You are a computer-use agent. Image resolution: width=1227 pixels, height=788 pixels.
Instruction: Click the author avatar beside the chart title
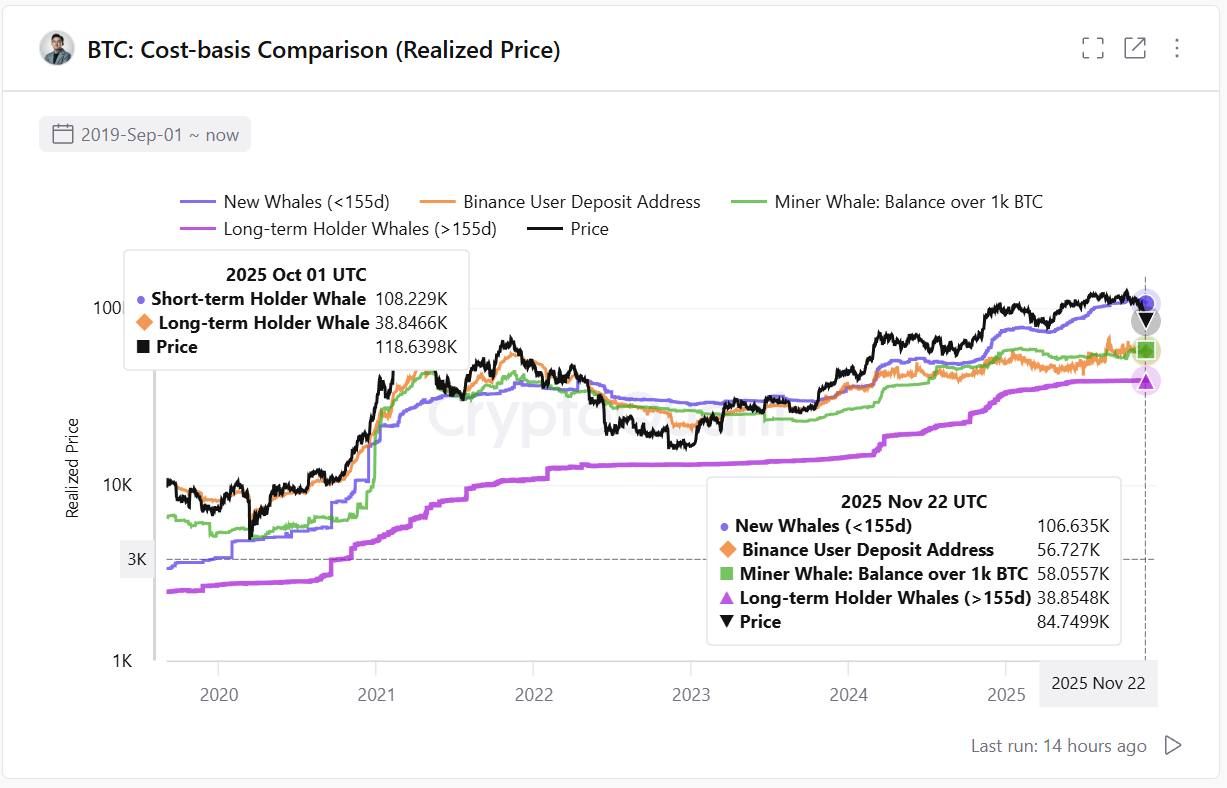coord(56,47)
